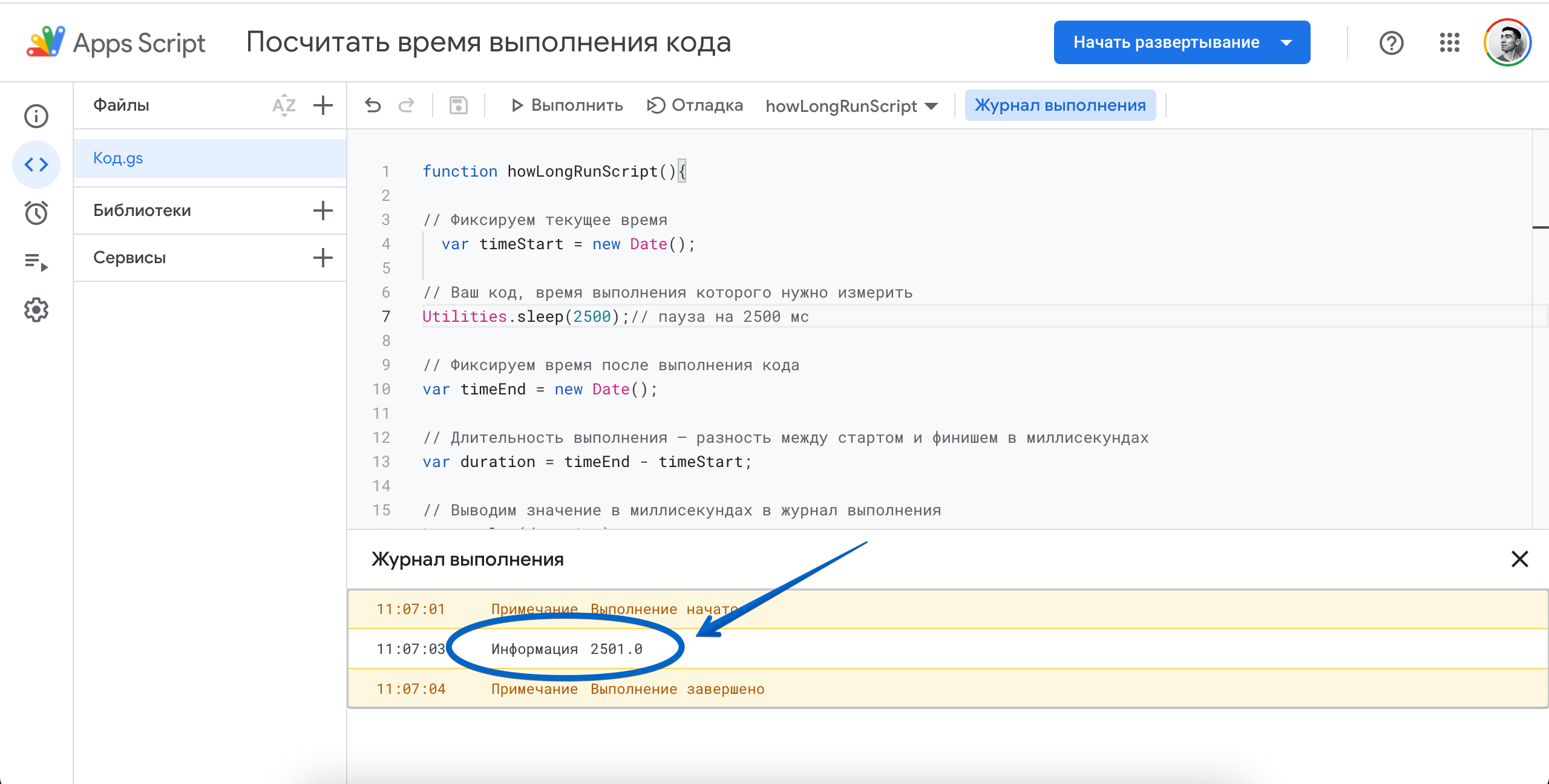The image size is (1549, 784).
Task: Click the Файлы section header
Action: [x=121, y=105]
